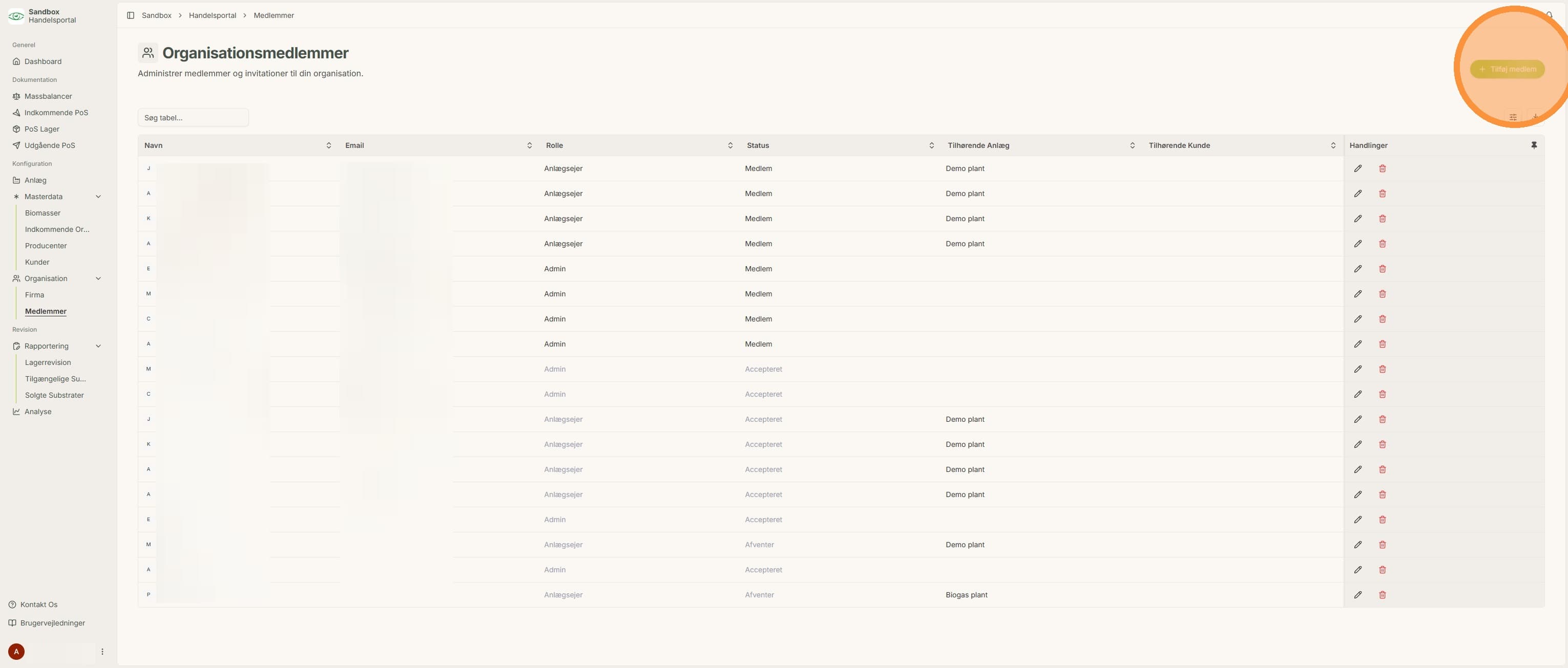Click the Tilføj medlem button
1568x668 pixels.
[1507, 69]
